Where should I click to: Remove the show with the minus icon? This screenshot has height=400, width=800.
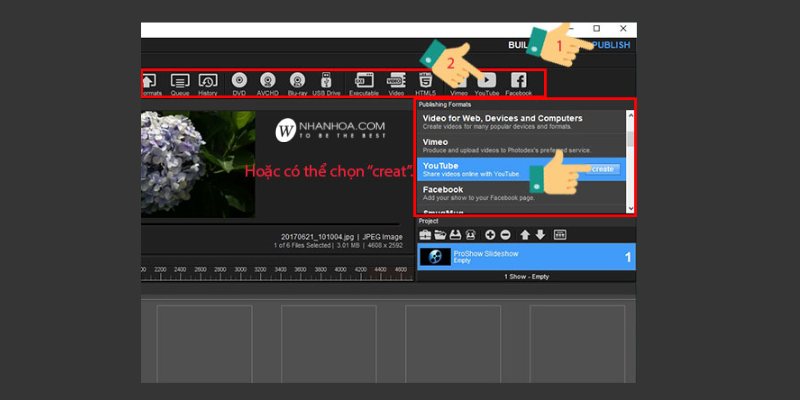(506, 235)
